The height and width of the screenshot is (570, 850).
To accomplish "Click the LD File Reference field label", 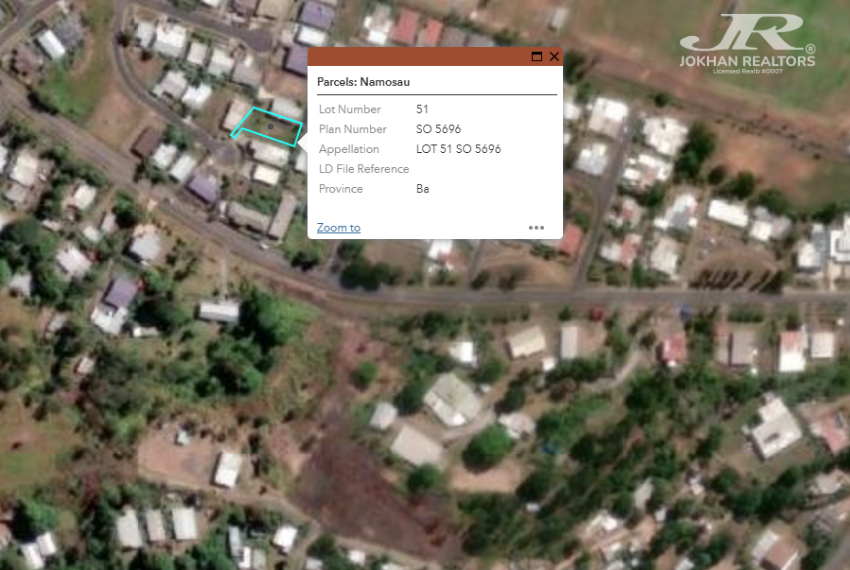I will point(364,169).
